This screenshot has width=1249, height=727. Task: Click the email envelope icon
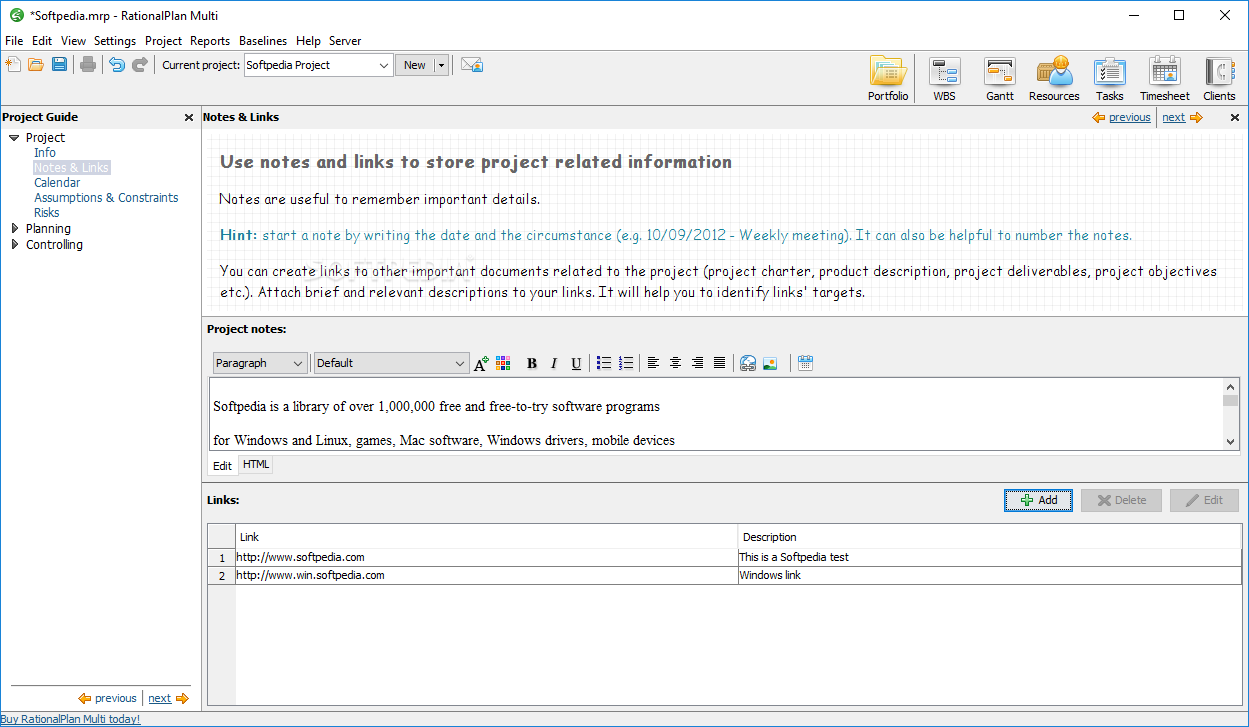tap(472, 65)
